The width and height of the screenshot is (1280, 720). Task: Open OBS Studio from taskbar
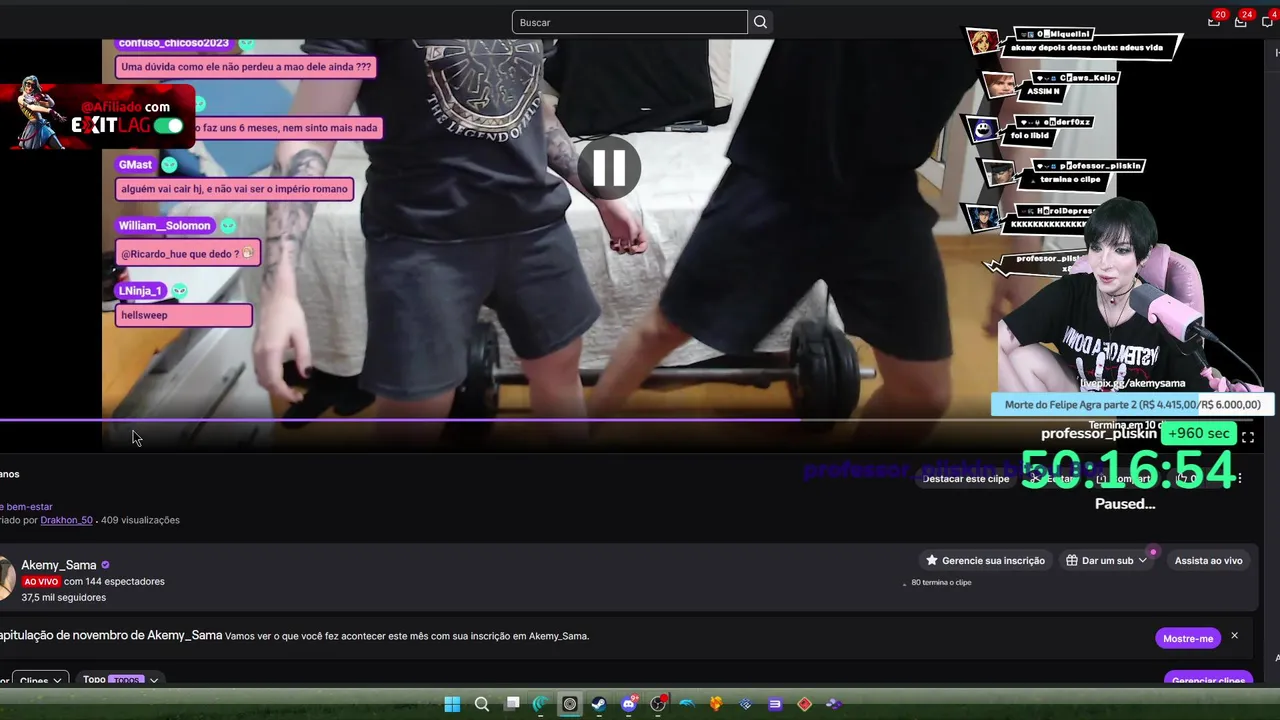click(x=658, y=704)
